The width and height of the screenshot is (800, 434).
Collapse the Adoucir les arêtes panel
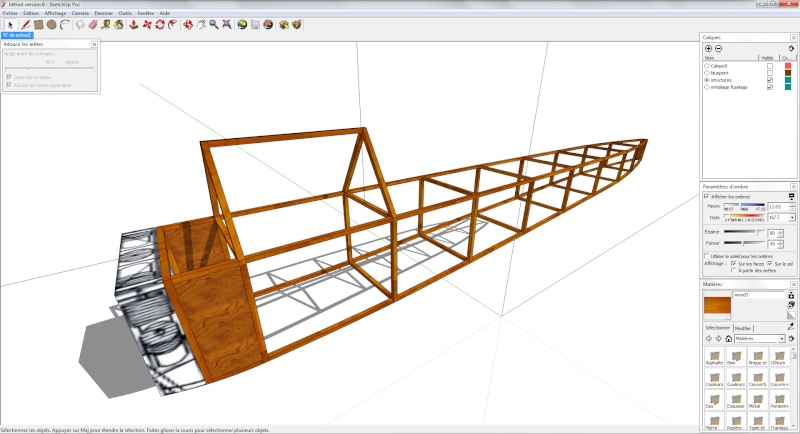click(94, 44)
